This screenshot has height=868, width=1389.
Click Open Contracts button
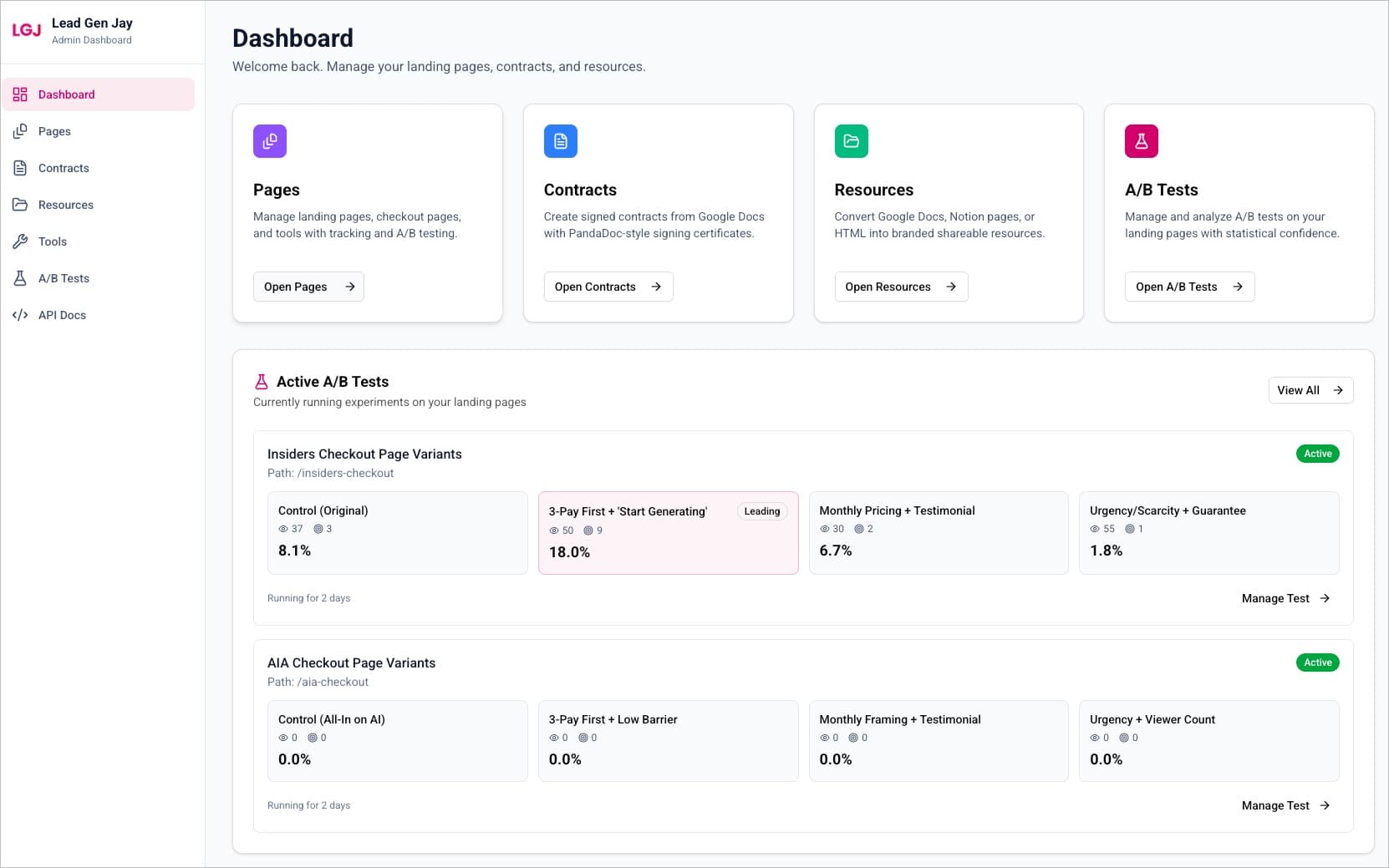tap(608, 287)
